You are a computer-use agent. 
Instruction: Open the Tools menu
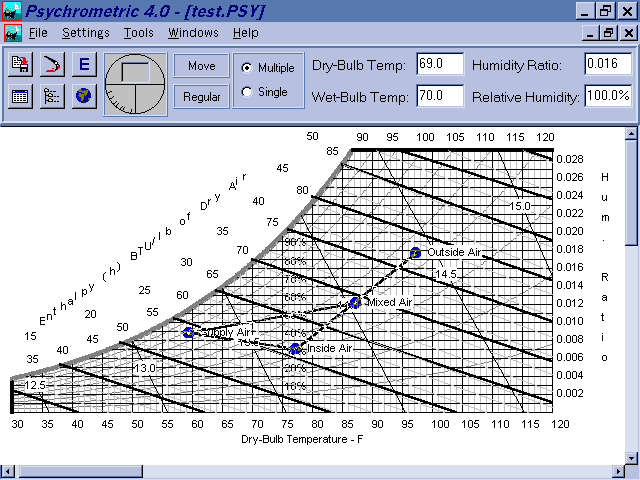click(139, 33)
